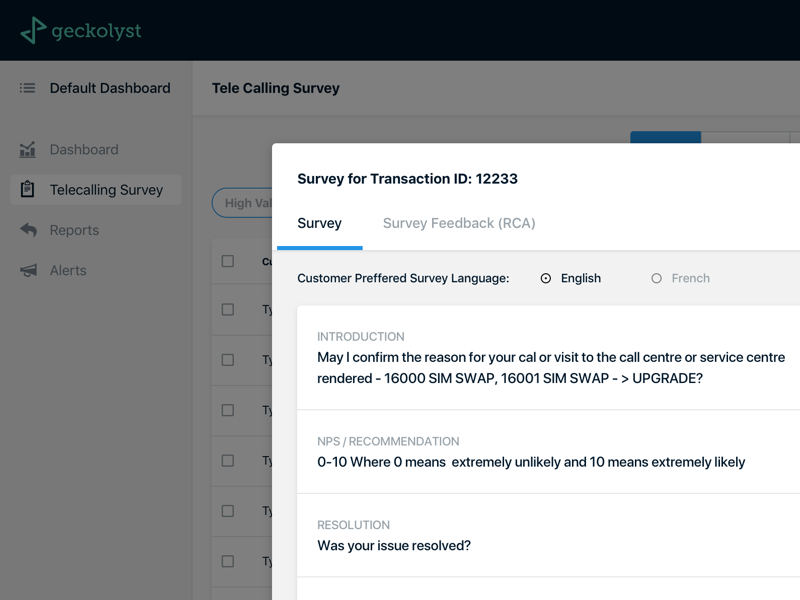
Task: Click the blue button above the dialog
Action: click(665, 137)
